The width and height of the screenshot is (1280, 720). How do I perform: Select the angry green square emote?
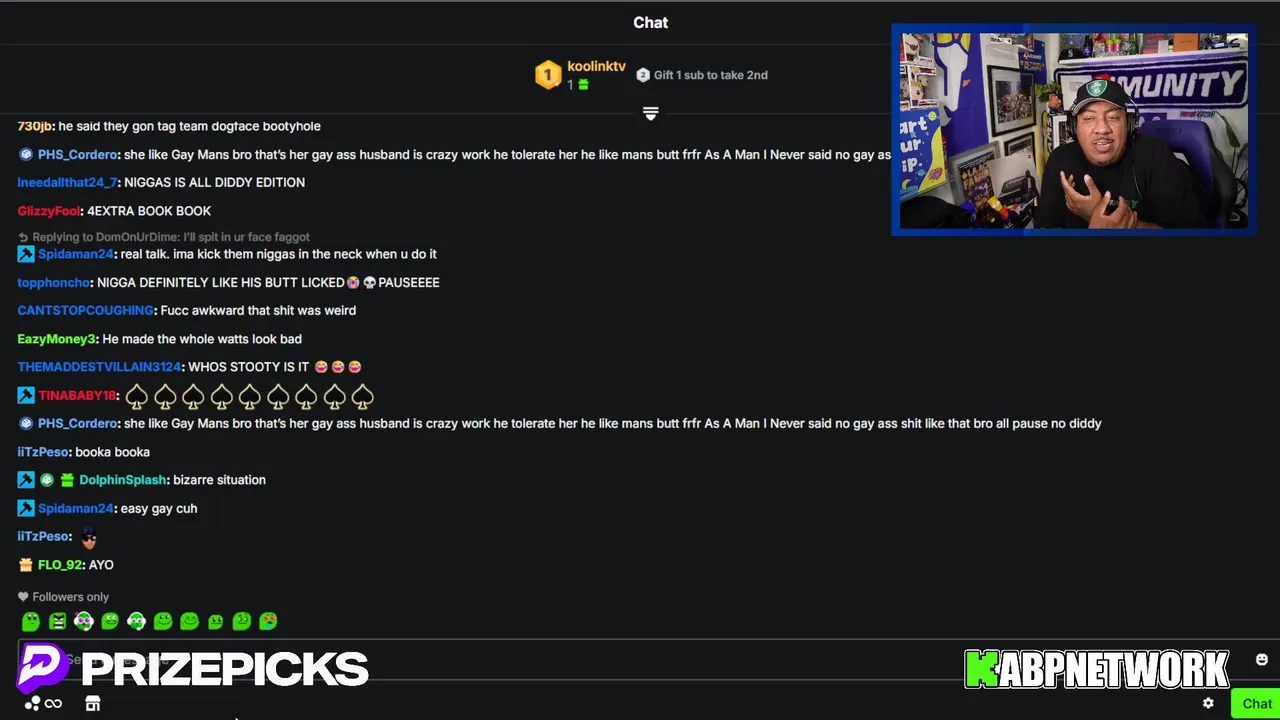(x=57, y=622)
